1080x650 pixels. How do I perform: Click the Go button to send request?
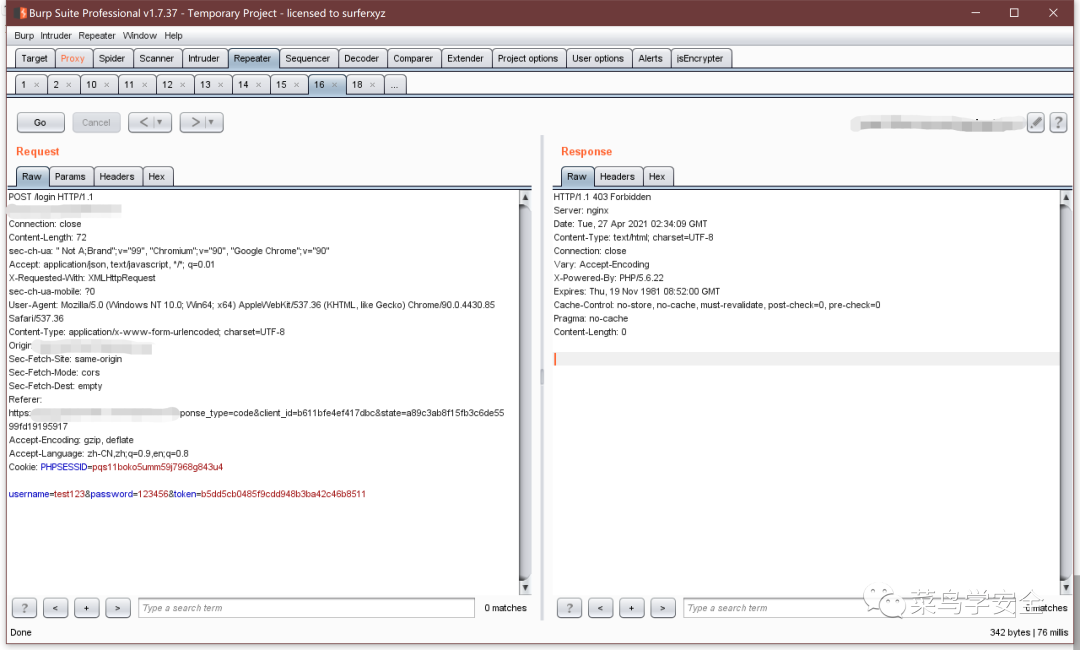41,123
